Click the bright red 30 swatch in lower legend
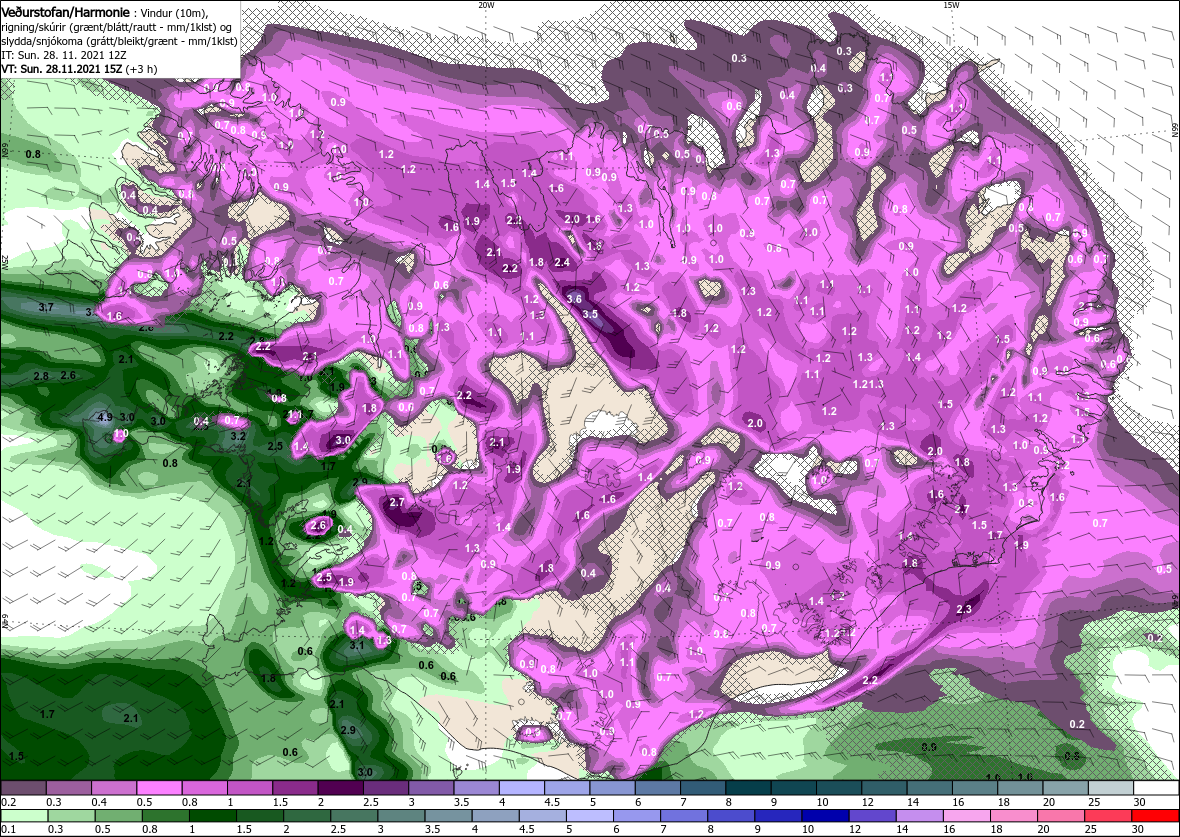1180x837 pixels. click(x=1154, y=816)
